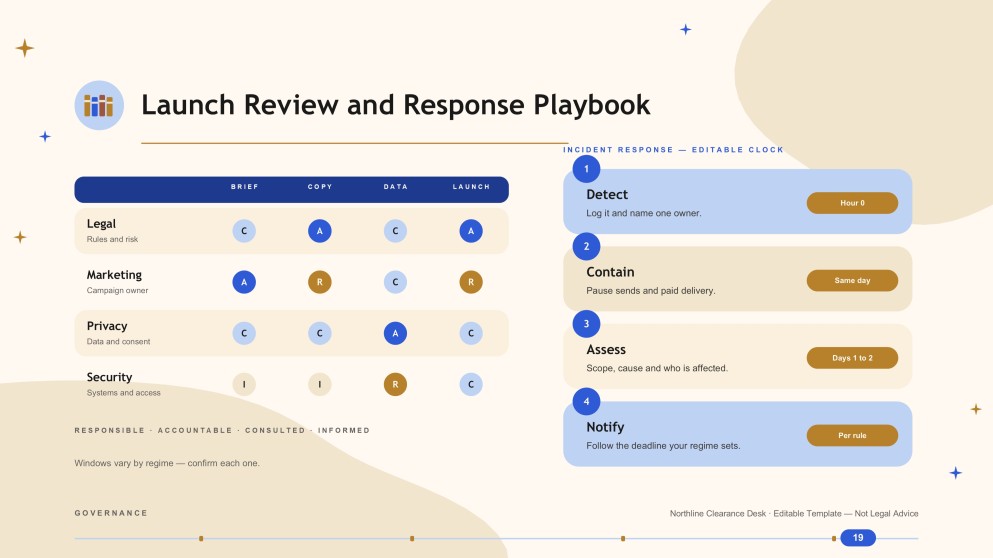This screenshot has width=993, height=558.
Task: Select the Security row Copy 'I' badge
Action: [320, 384]
